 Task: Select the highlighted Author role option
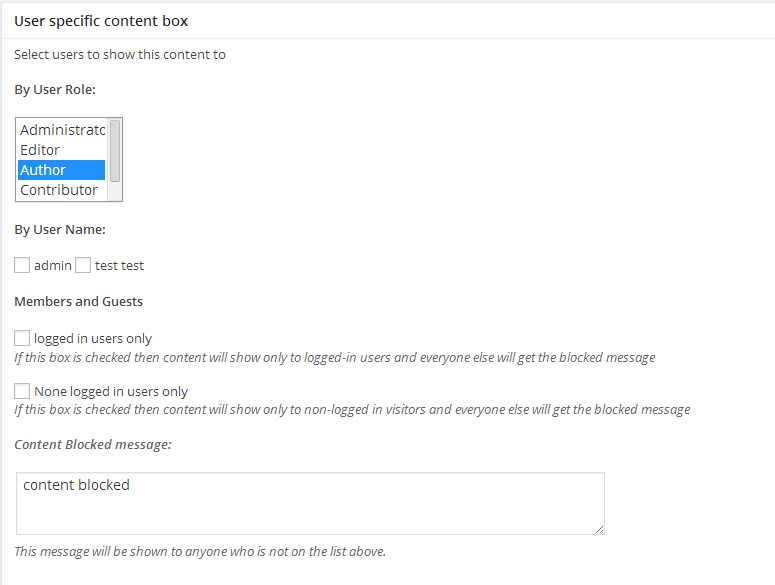coord(43,170)
